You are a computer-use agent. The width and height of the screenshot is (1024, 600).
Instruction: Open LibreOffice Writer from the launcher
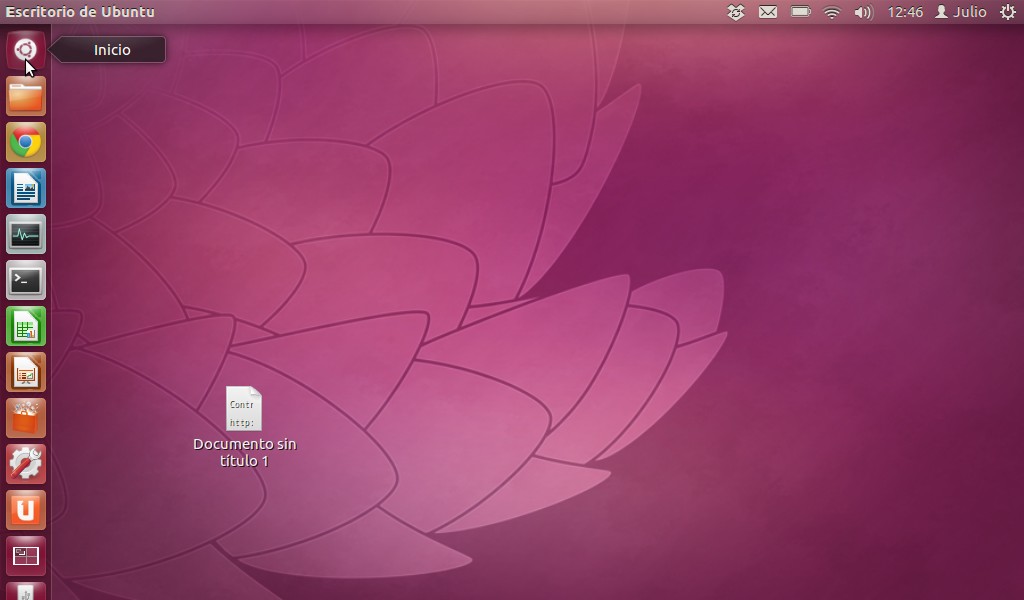click(25, 188)
